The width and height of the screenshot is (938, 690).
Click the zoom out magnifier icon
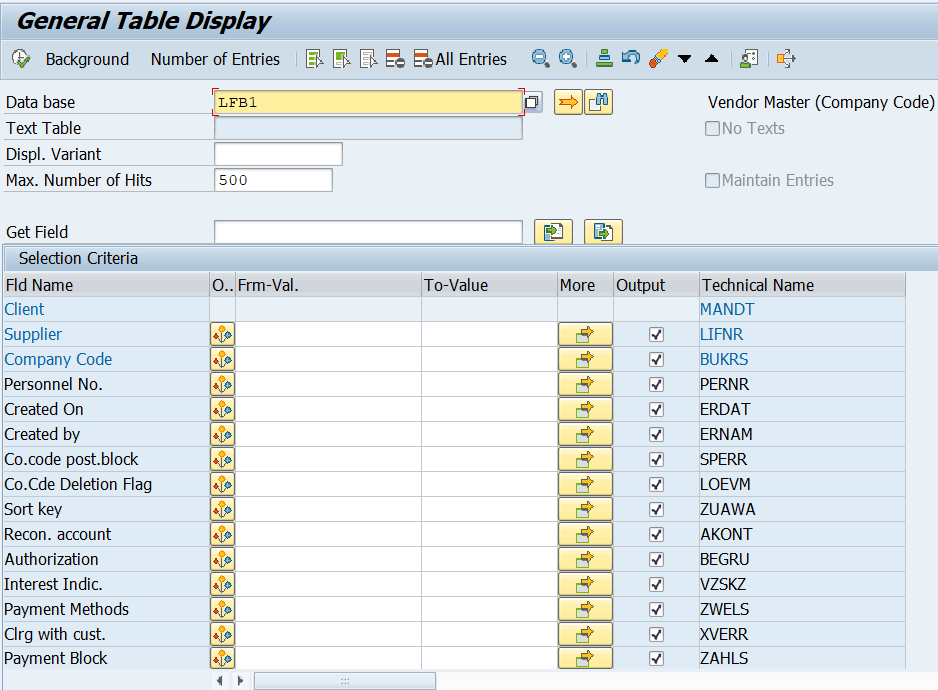tap(540, 59)
